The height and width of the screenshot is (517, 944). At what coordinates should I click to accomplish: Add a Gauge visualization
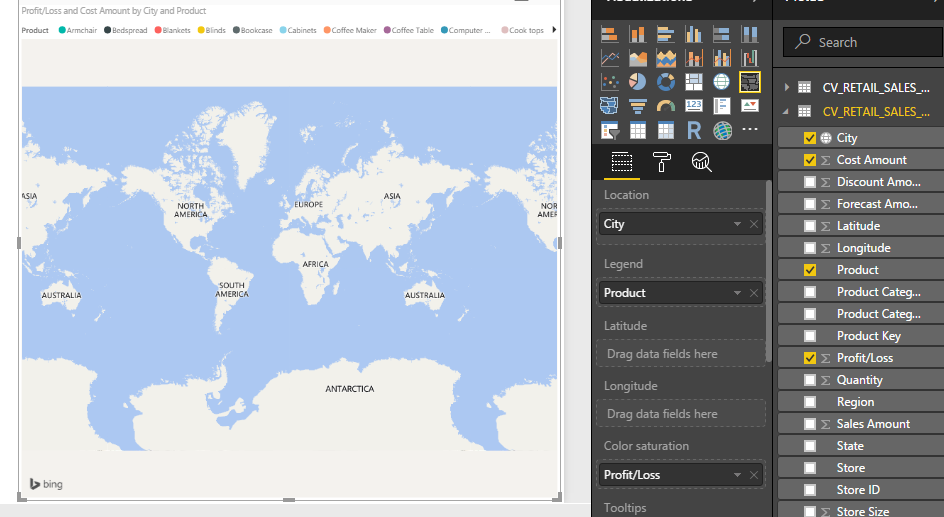point(665,106)
